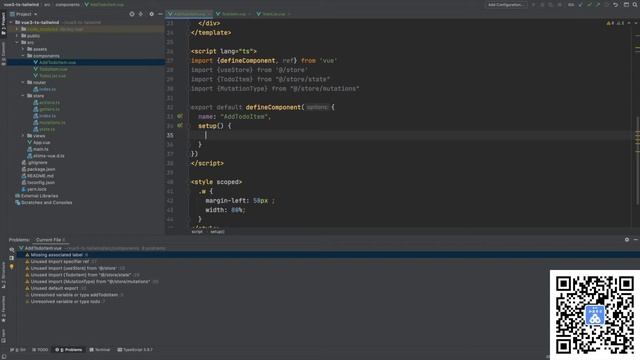Click the locate file target icon in Project panel

click(x=132, y=14)
